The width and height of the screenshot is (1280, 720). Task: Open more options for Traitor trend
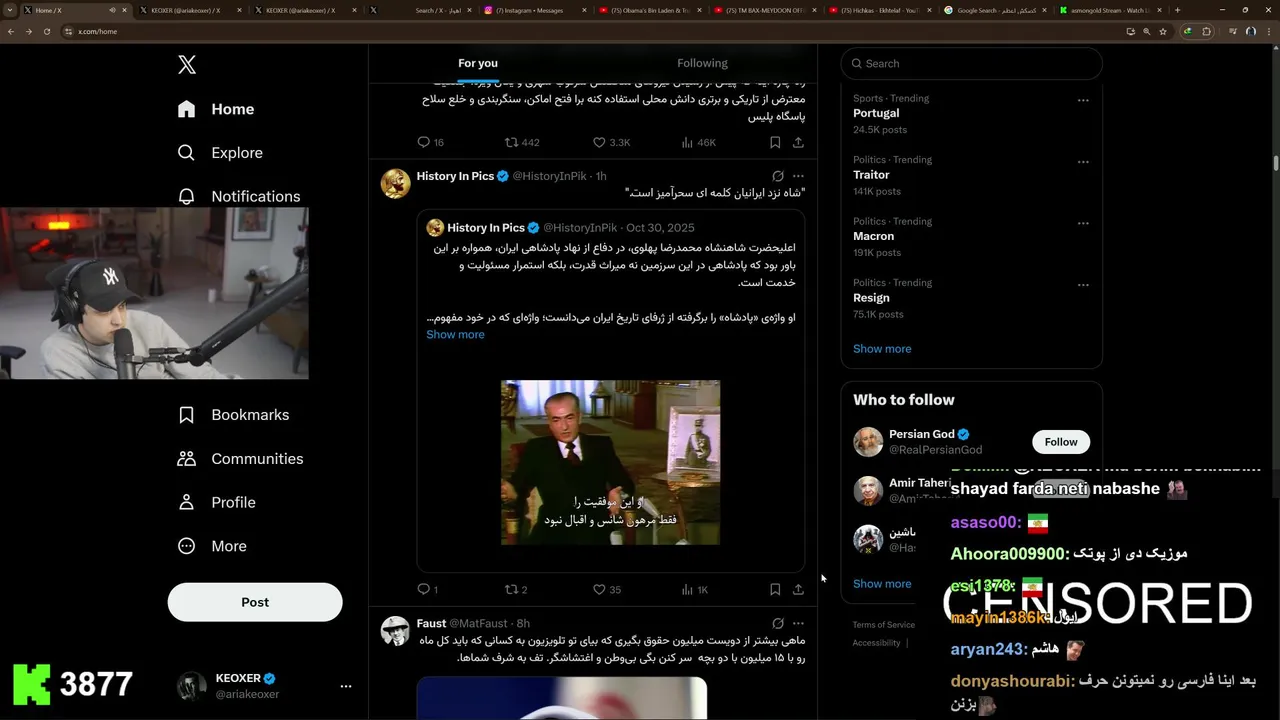click(x=1083, y=162)
